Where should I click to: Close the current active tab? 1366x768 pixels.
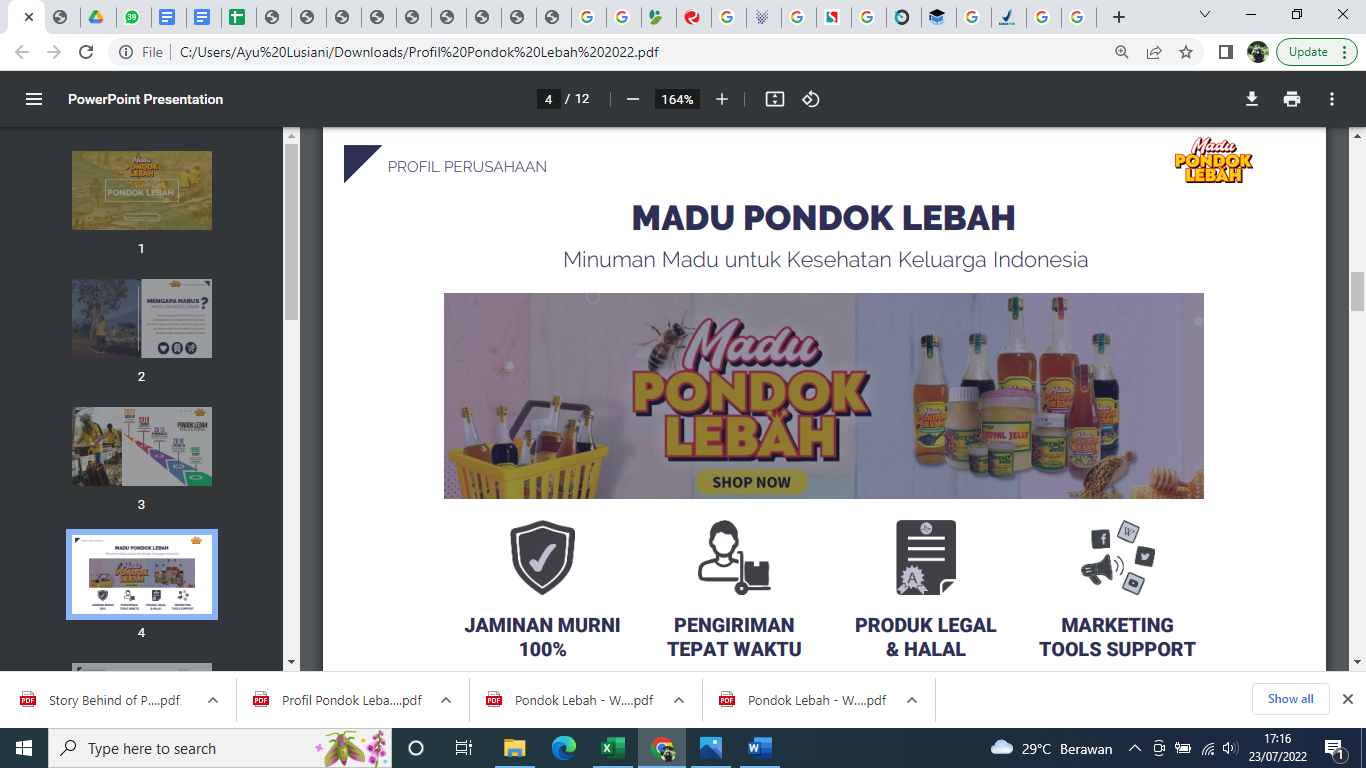point(28,17)
